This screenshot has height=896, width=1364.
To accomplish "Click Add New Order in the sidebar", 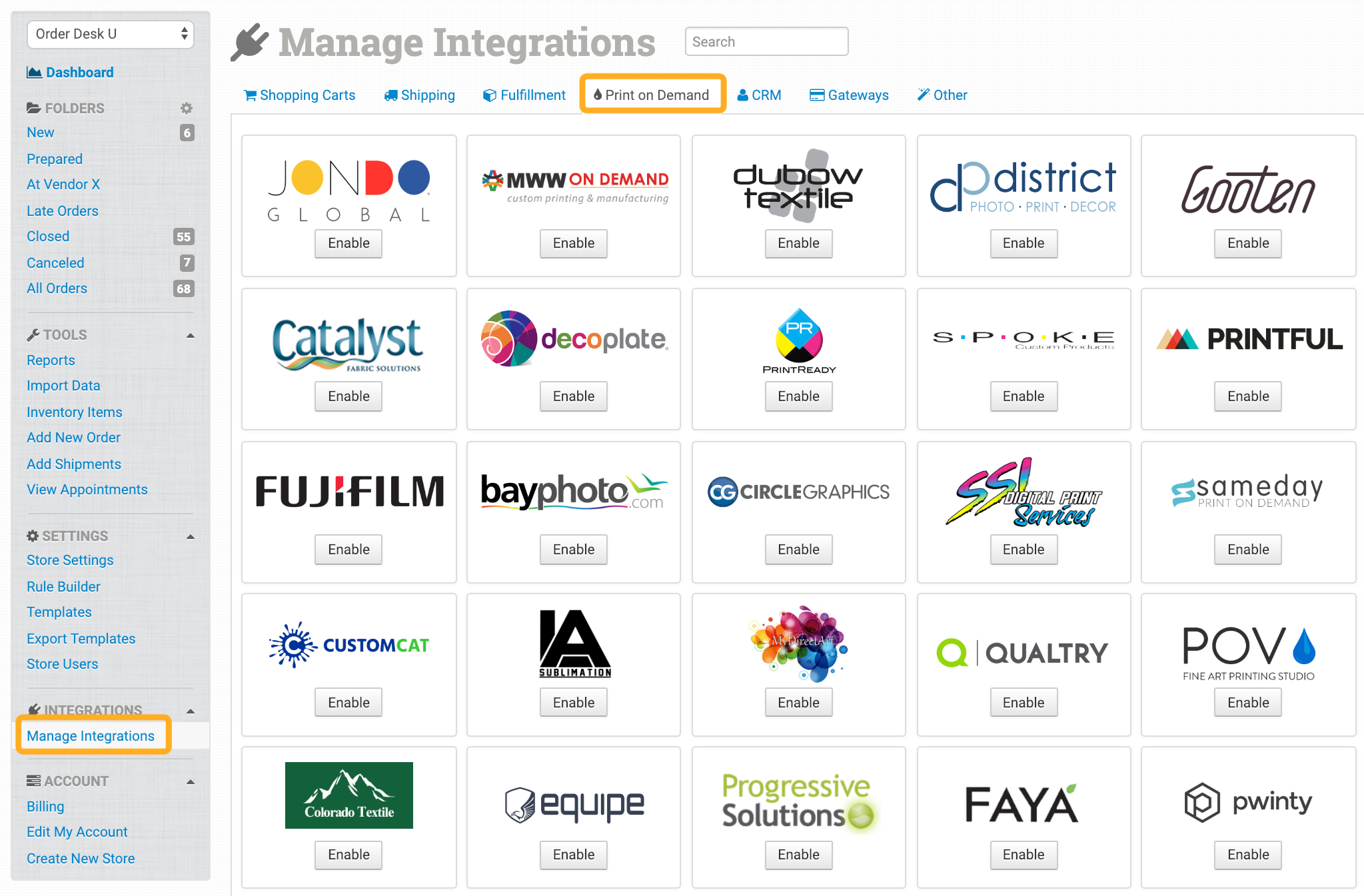I will point(73,438).
